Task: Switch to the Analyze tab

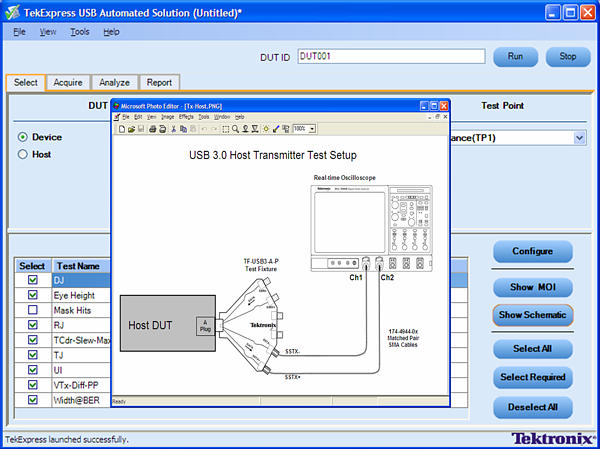Action: tap(113, 82)
